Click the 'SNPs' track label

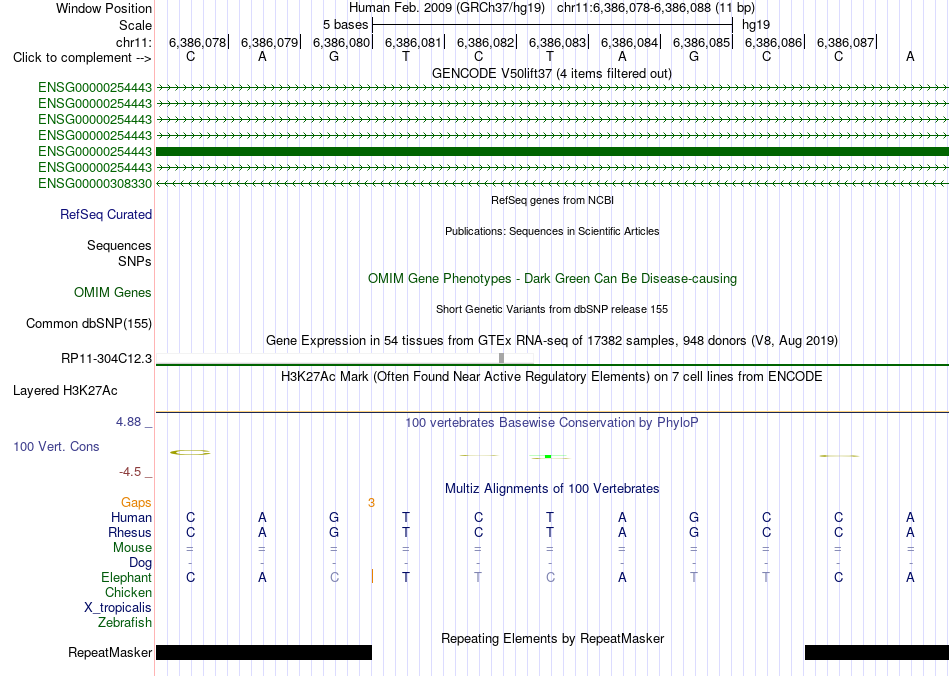(x=135, y=262)
